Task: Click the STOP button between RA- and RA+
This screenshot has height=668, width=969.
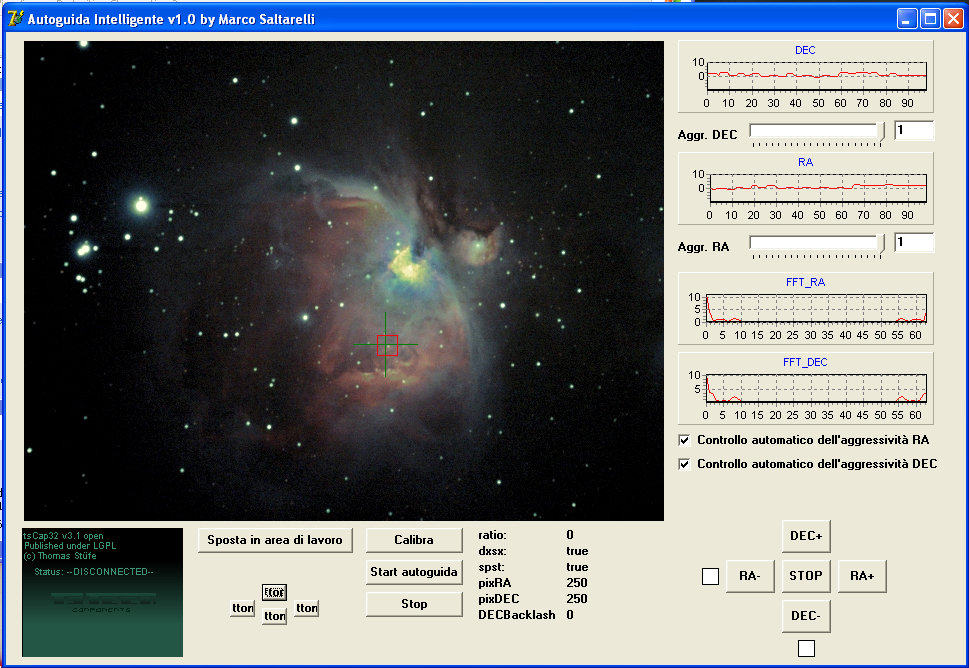Action: pyautogui.click(x=806, y=577)
